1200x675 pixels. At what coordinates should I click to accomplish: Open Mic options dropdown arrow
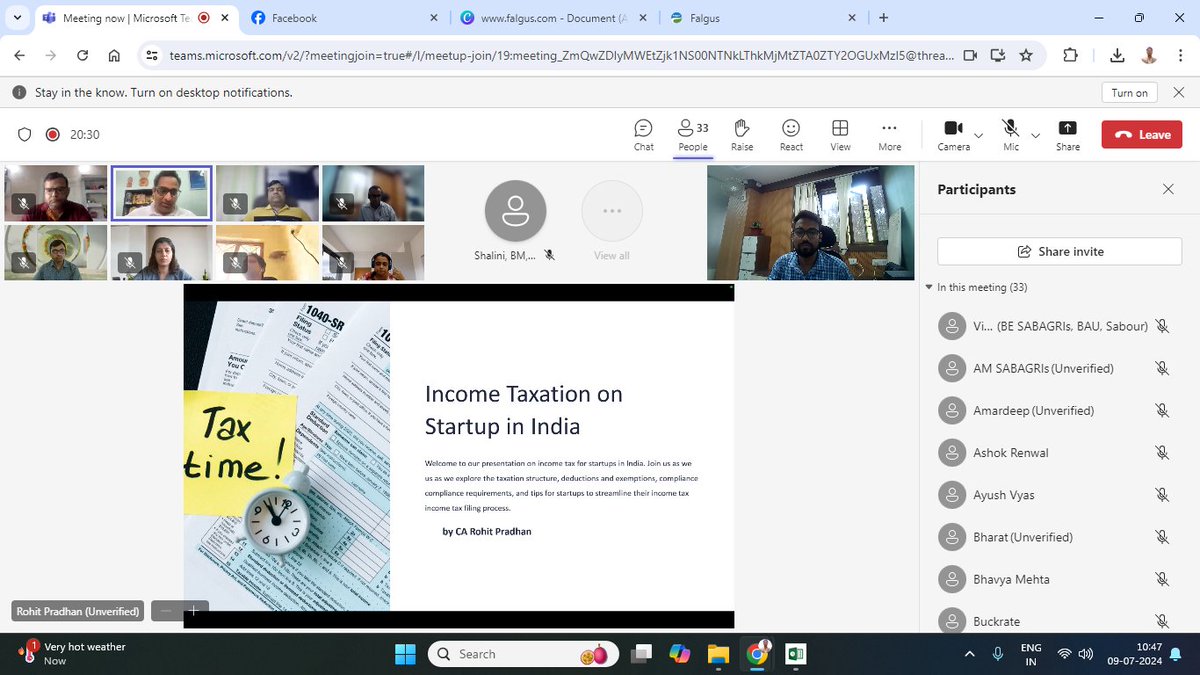[1035, 136]
